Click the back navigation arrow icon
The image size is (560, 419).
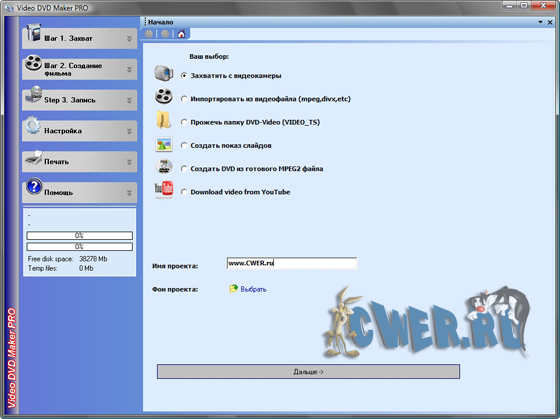[149, 34]
